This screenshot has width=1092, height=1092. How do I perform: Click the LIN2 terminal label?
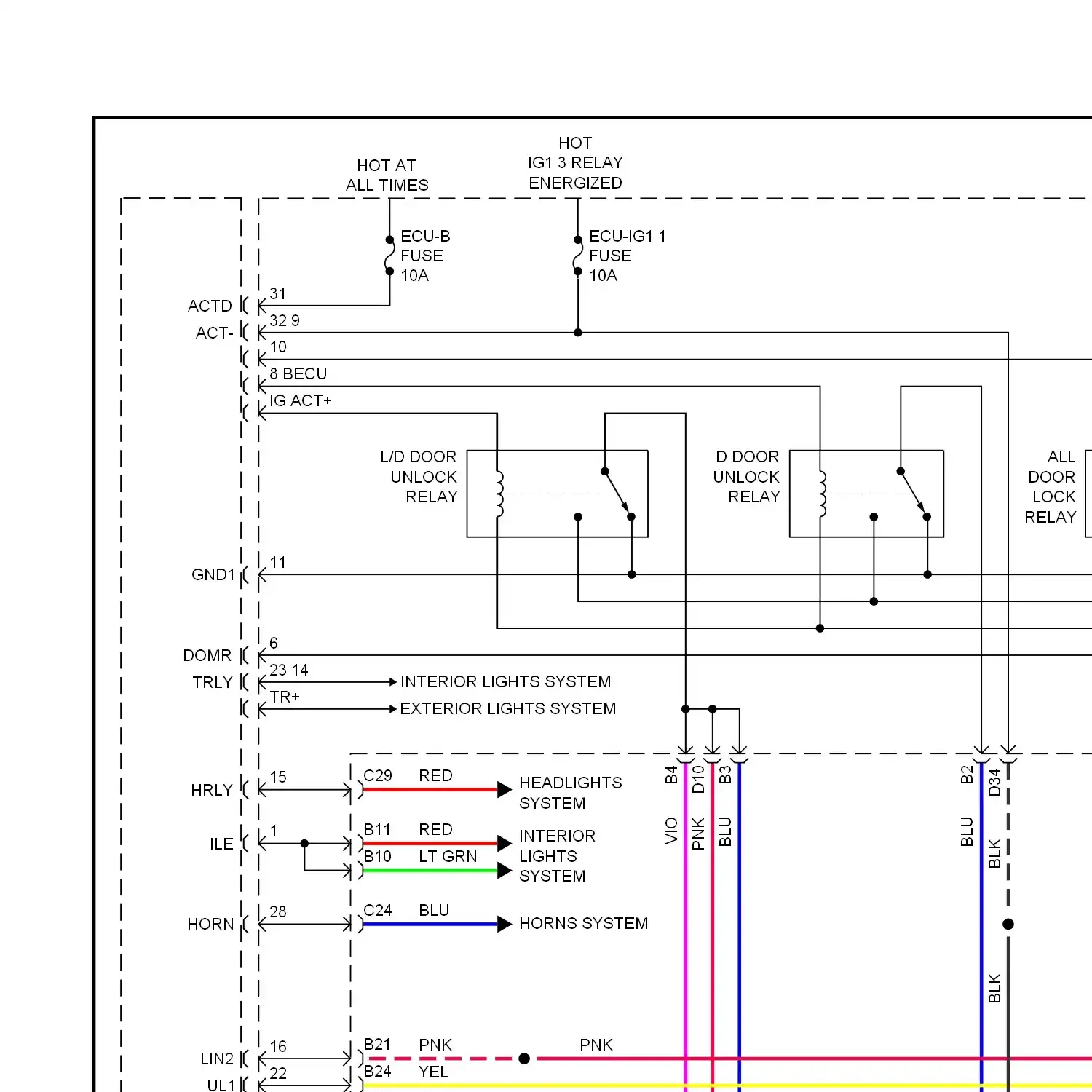tap(217, 1059)
